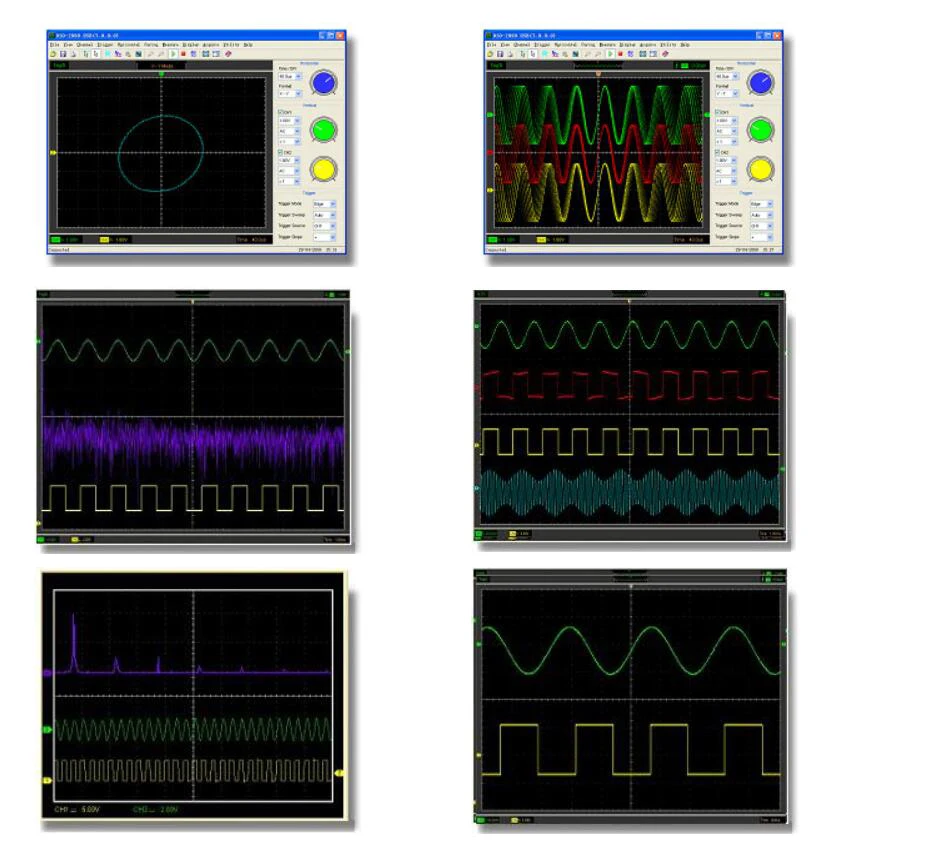Open the Format dropdown in the ellipse window
Image resolution: width=927 pixels, height=858 pixels.
point(290,93)
